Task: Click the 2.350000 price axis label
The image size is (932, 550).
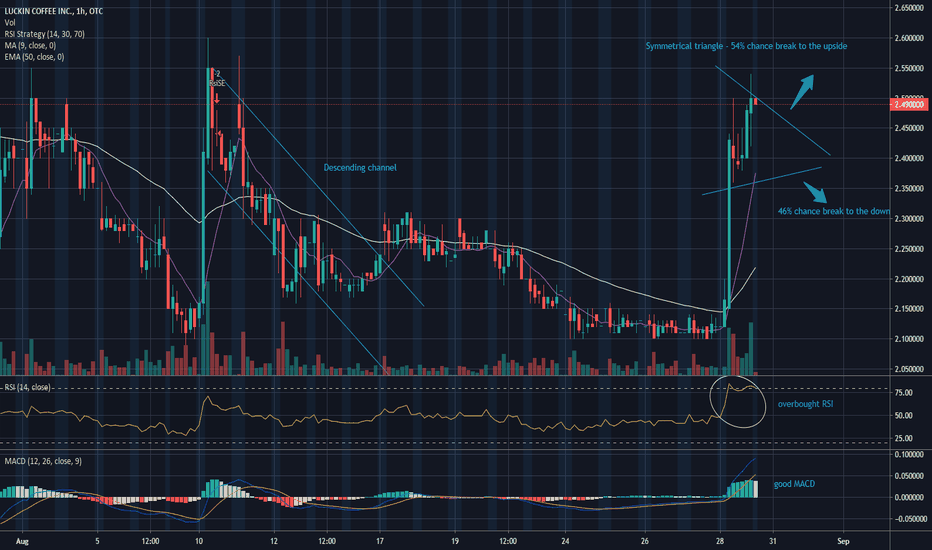Action: [909, 189]
